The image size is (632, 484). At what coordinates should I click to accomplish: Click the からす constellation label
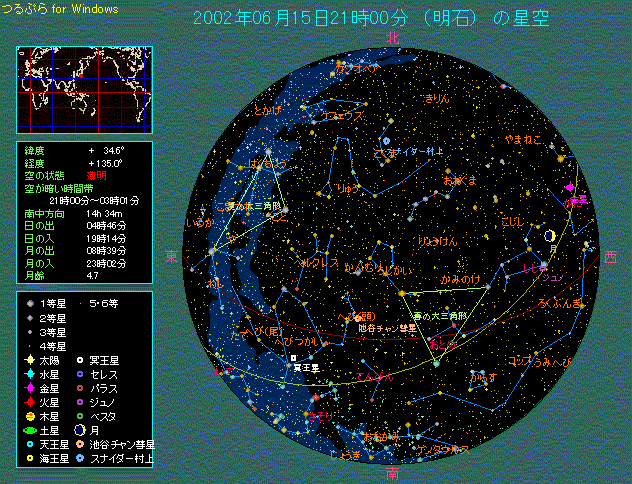484,378
